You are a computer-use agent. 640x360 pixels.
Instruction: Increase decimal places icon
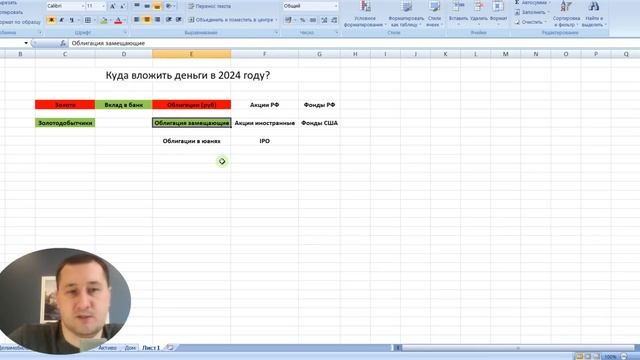324,20
